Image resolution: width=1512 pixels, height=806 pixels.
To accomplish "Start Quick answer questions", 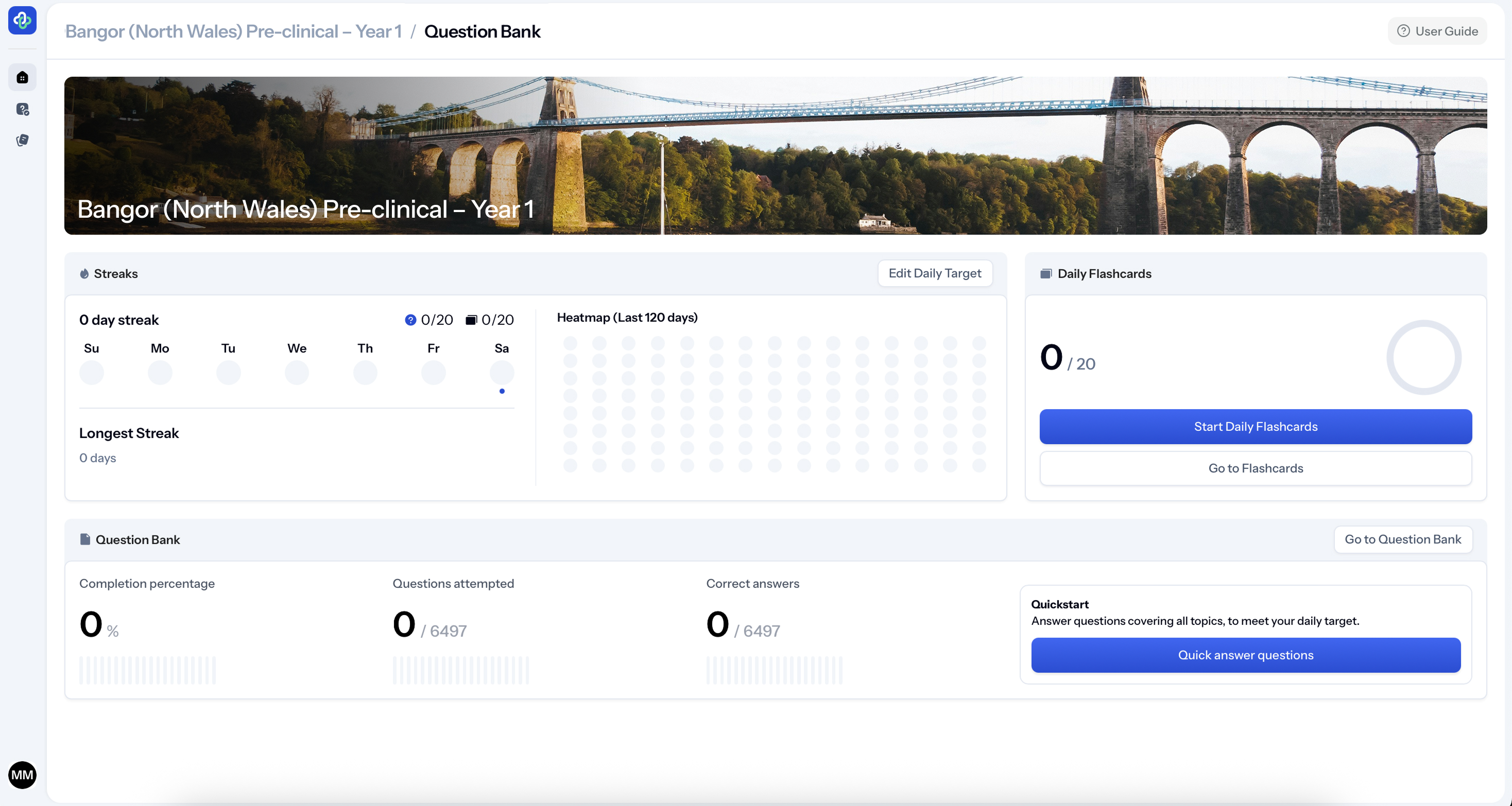I will 1245,655.
